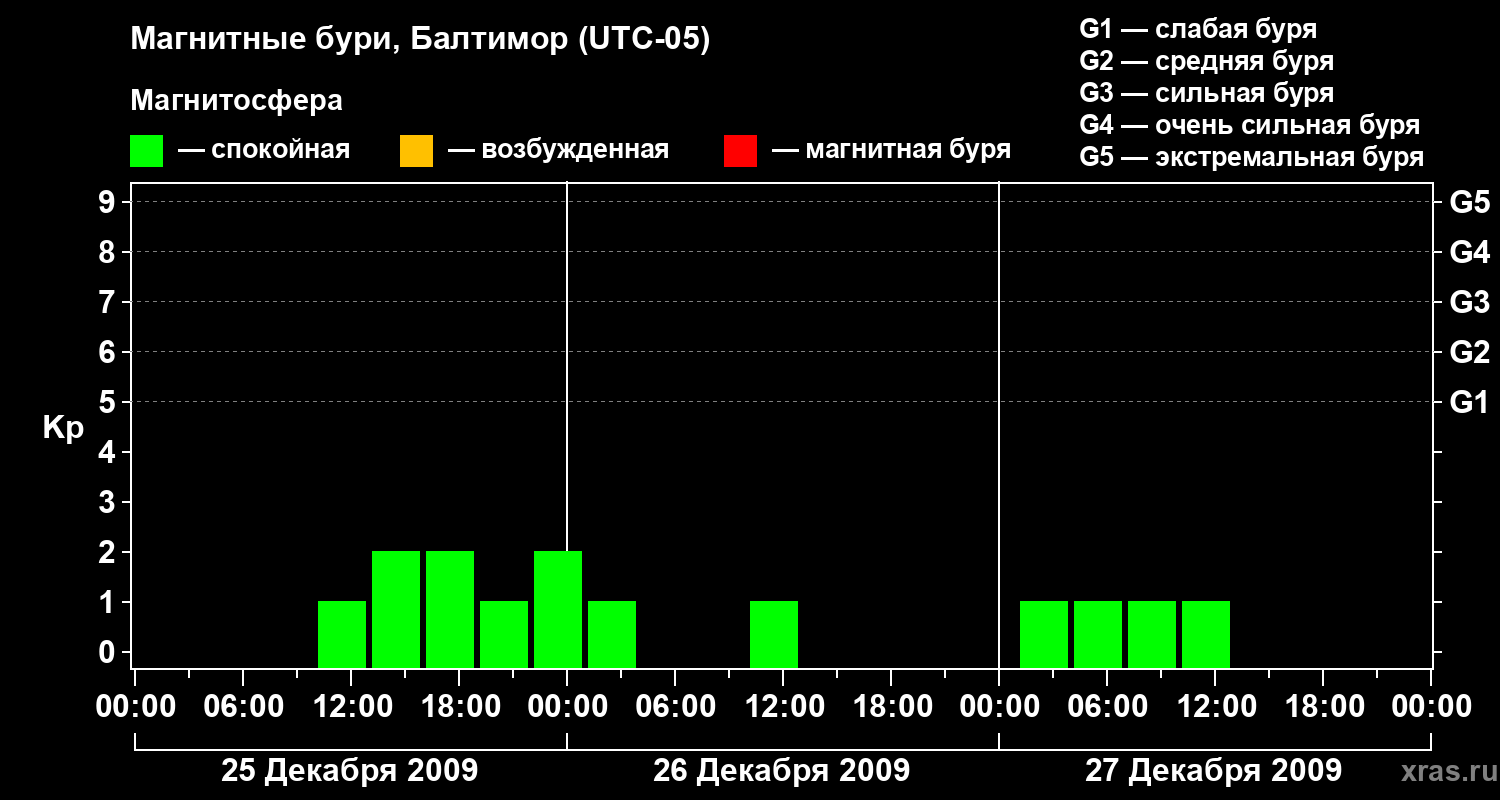Click the G1 right-axis label
The height and width of the screenshot is (800, 1500).
pos(1469,402)
